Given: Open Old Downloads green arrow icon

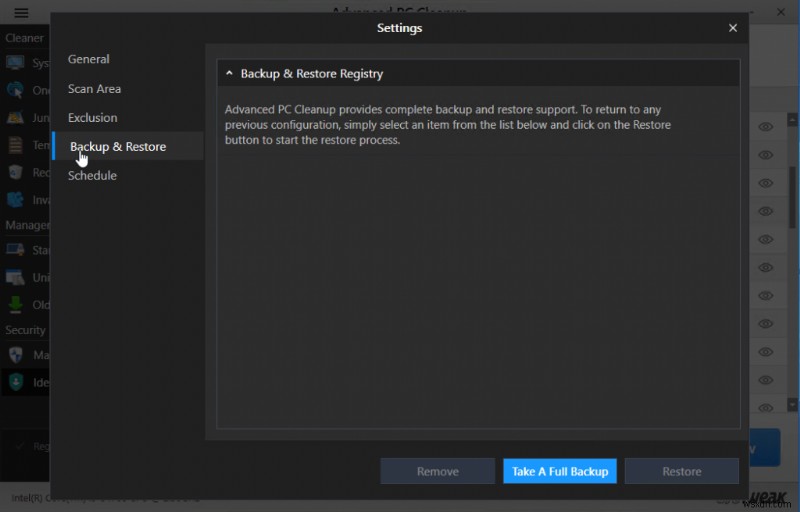Looking at the screenshot, I should pos(15,304).
